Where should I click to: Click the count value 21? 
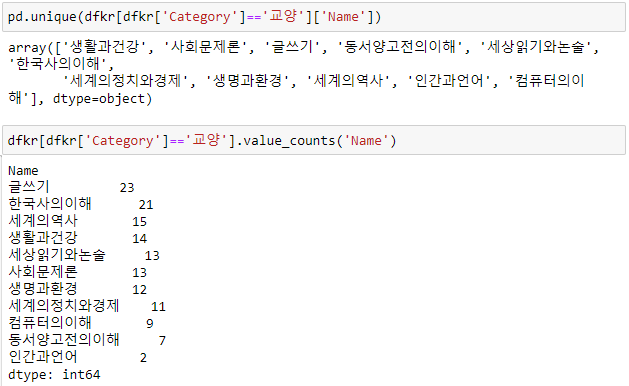coord(146,205)
